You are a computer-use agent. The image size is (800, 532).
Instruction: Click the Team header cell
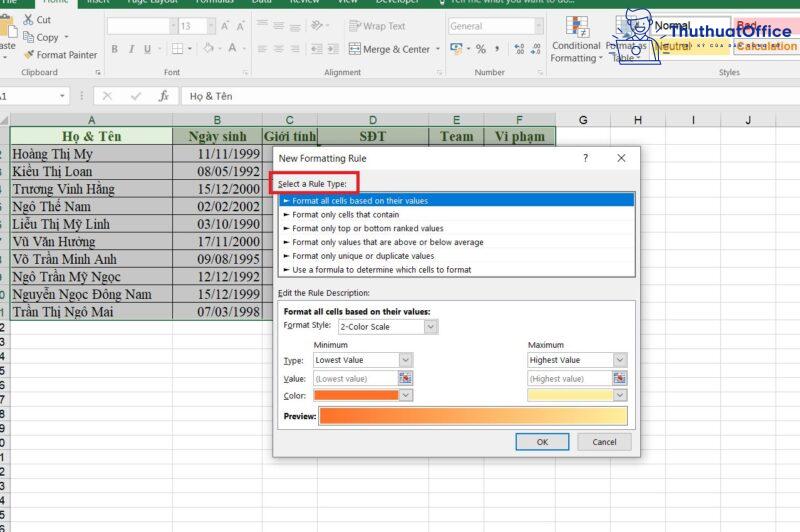point(456,136)
